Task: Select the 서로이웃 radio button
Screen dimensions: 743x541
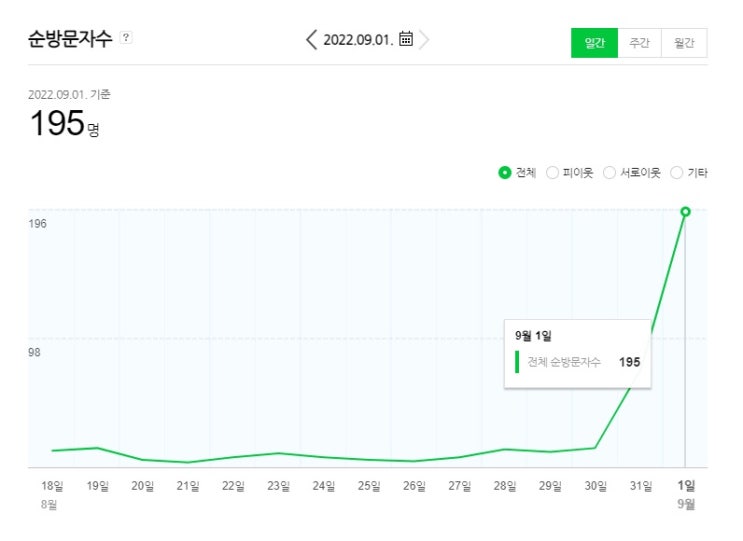Action: 609,173
